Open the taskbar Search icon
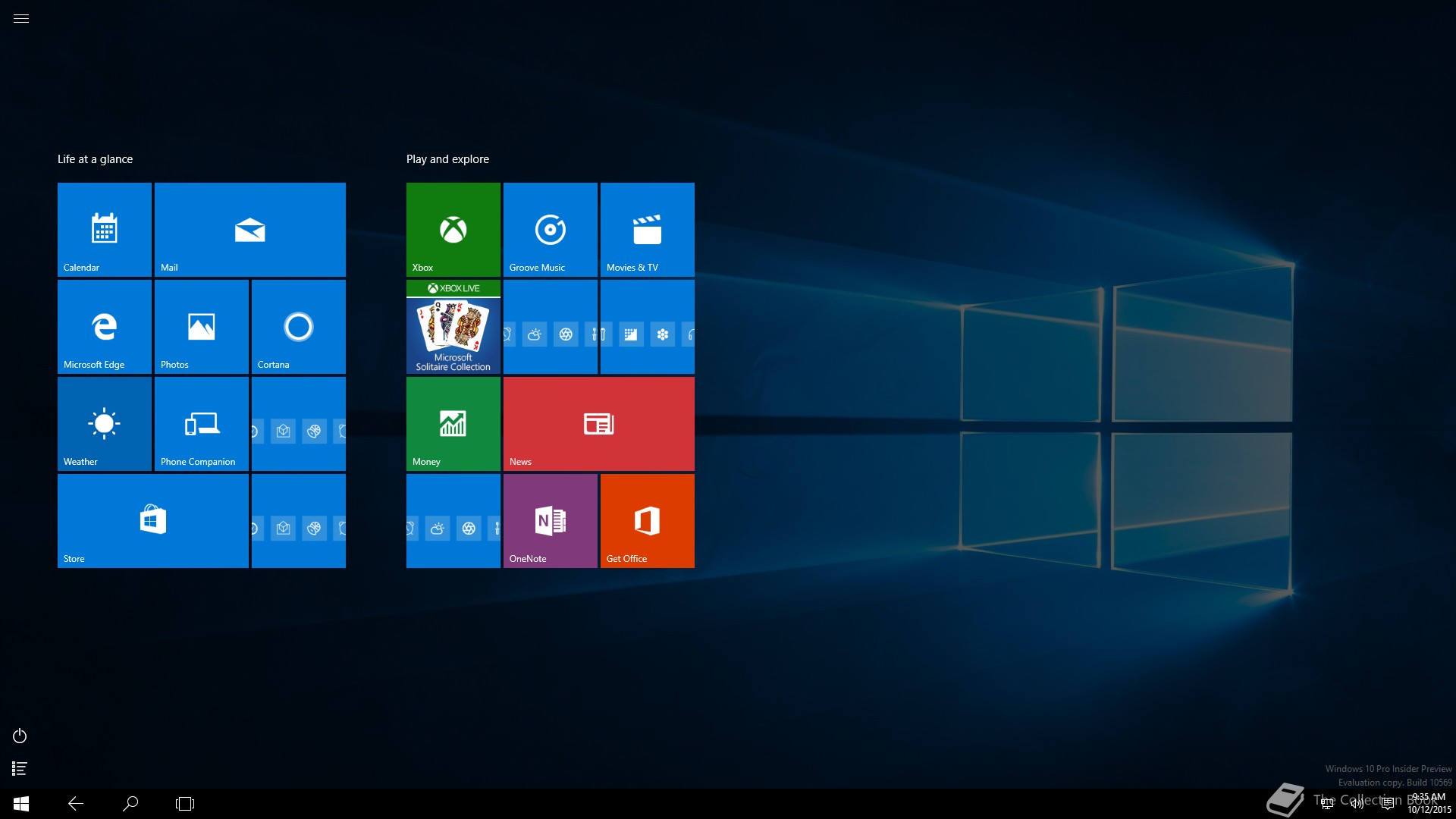 coord(130,804)
